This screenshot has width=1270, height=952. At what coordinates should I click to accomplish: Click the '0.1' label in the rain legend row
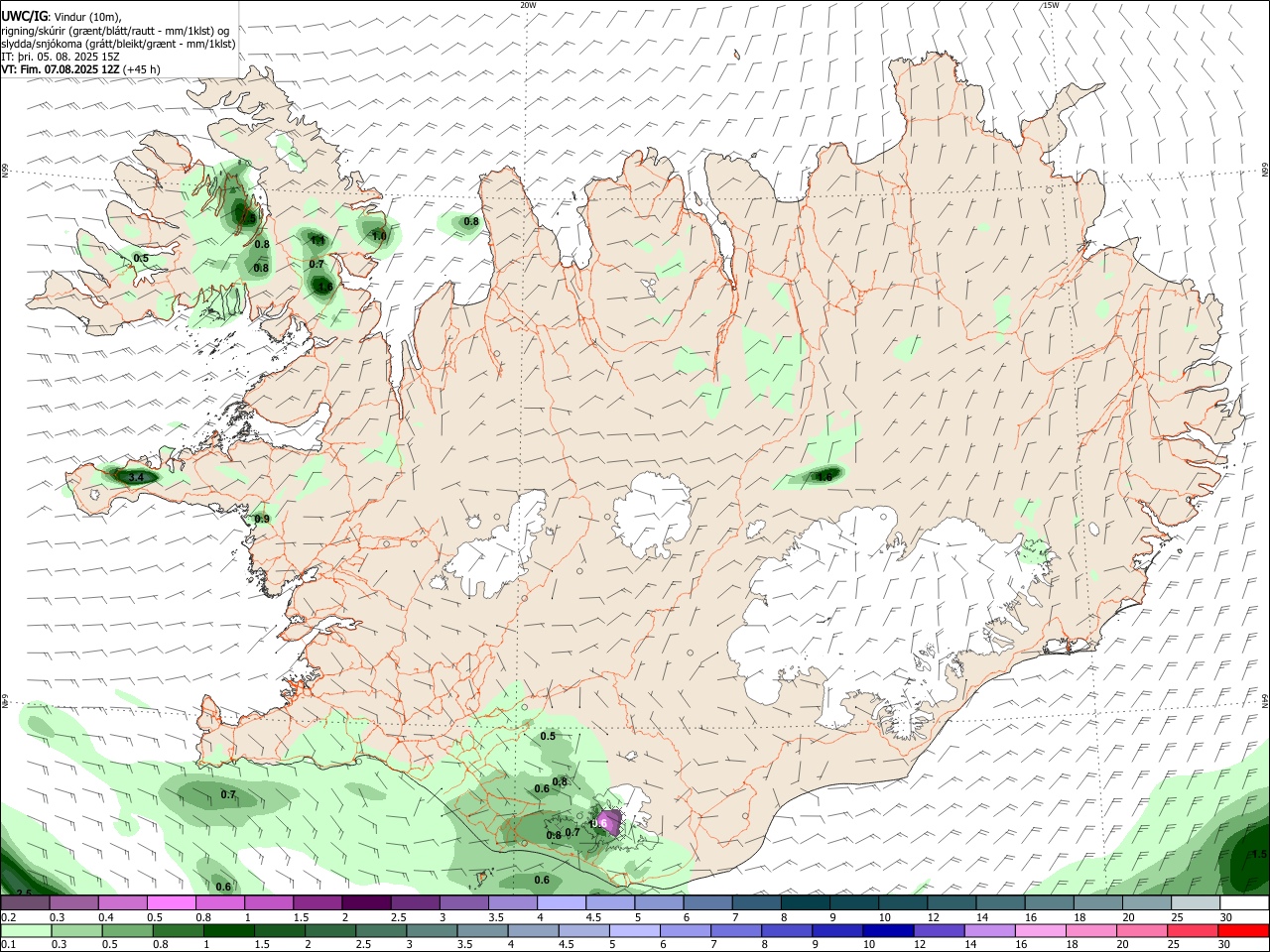[8, 945]
